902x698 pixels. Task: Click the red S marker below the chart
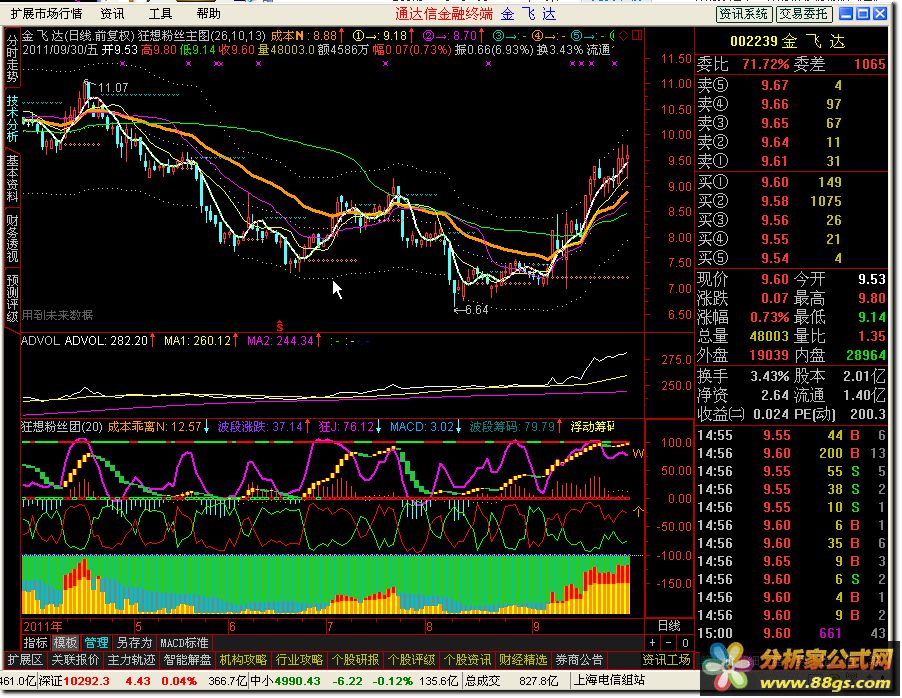[280, 326]
